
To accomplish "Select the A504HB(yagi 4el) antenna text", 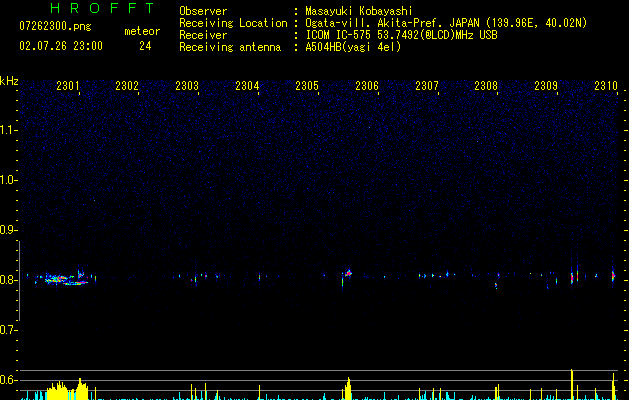I will (353, 47).
